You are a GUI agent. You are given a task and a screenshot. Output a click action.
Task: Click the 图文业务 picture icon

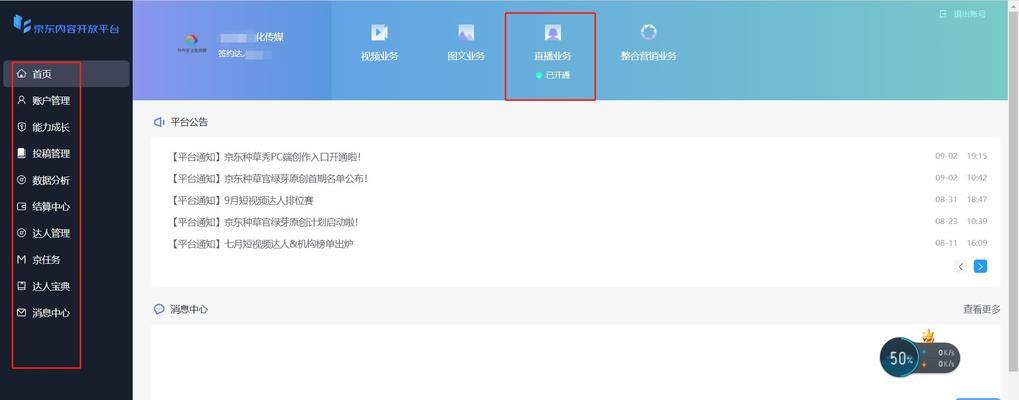pyautogui.click(x=466, y=32)
